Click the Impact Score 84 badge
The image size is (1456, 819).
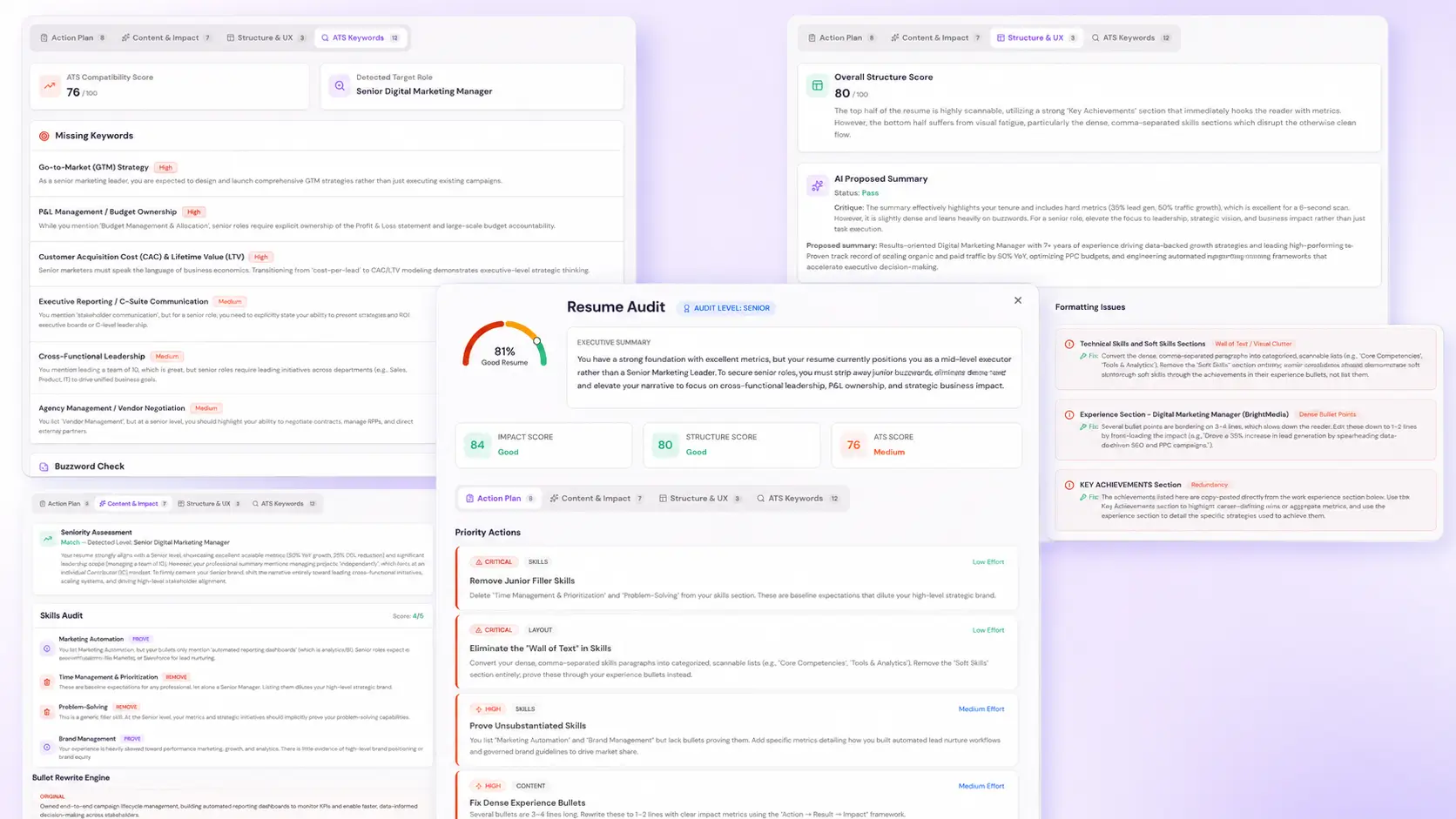tap(477, 445)
